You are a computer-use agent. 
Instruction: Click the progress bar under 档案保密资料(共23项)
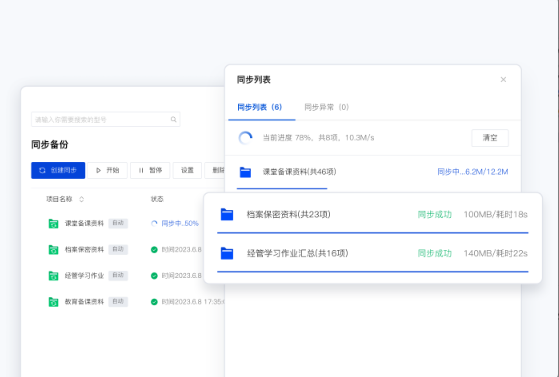[x=373, y=233]
